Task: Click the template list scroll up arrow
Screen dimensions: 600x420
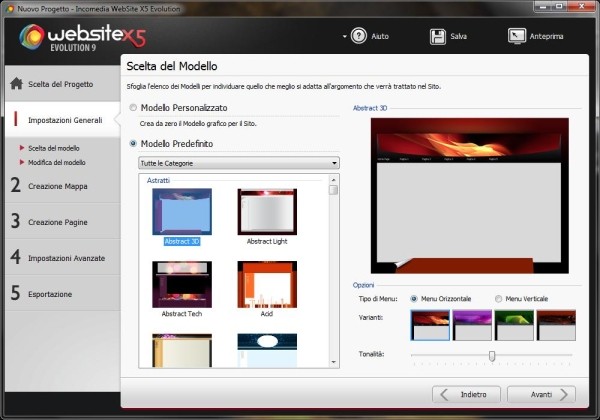Action: tap(334, 180)
